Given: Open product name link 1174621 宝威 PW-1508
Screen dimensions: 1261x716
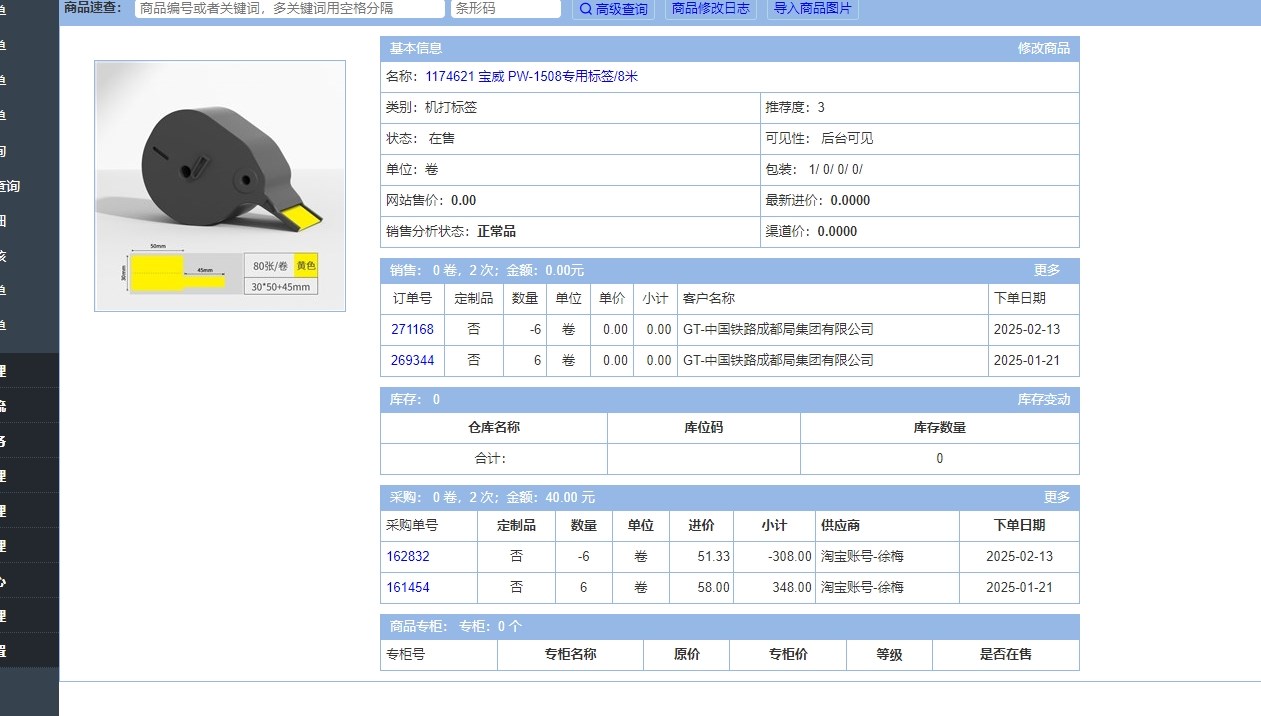Looking at the screenshot, I should click(x=531, y=76).
